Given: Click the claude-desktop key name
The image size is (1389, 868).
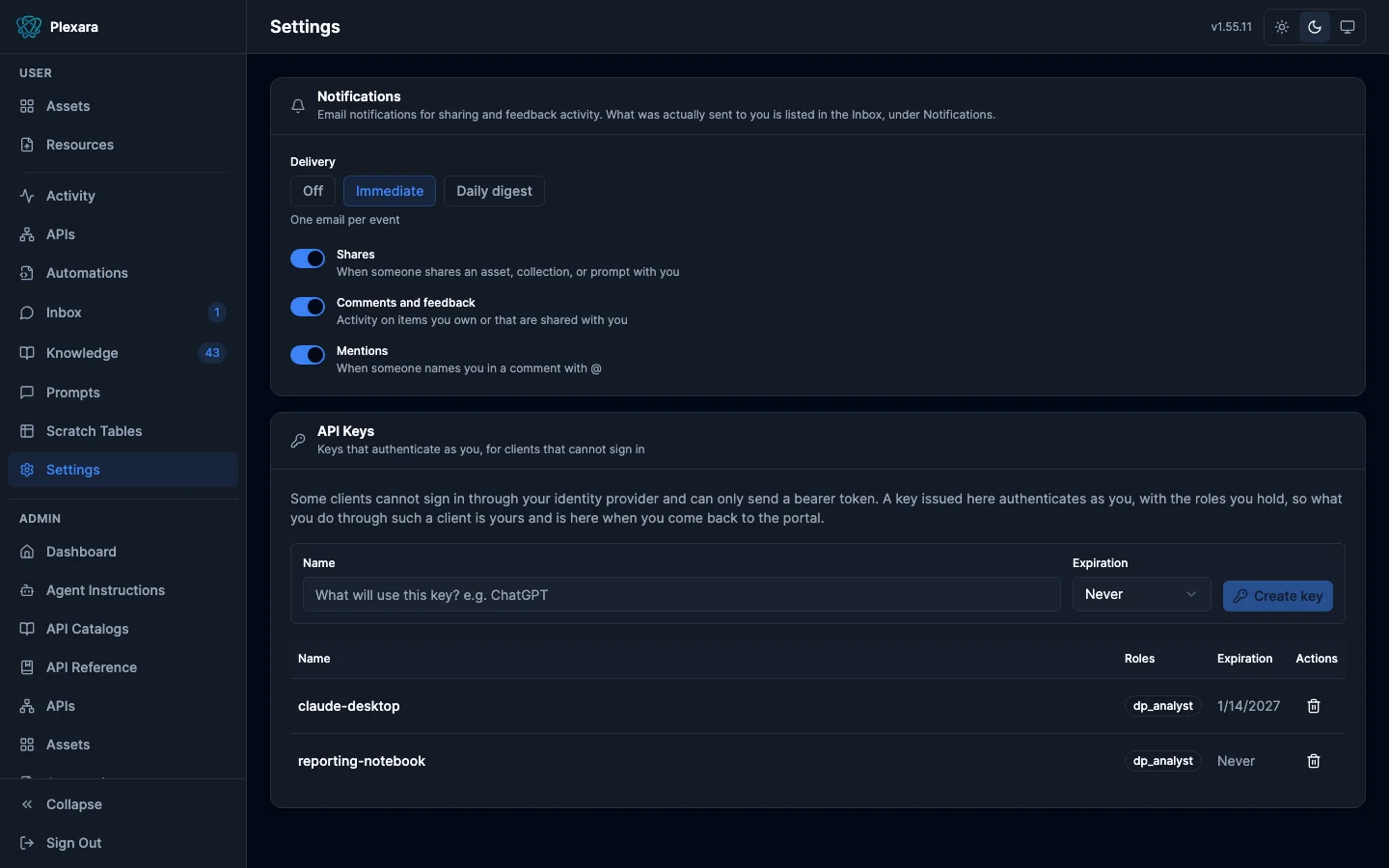Looking at the screenshot, I should point(349,706).
